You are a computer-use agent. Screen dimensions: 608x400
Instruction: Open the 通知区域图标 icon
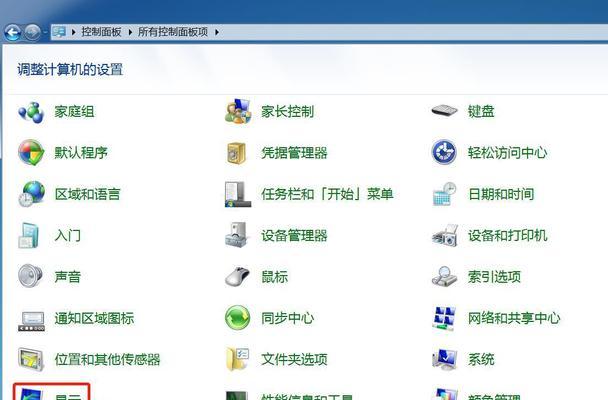coord(31,321)
